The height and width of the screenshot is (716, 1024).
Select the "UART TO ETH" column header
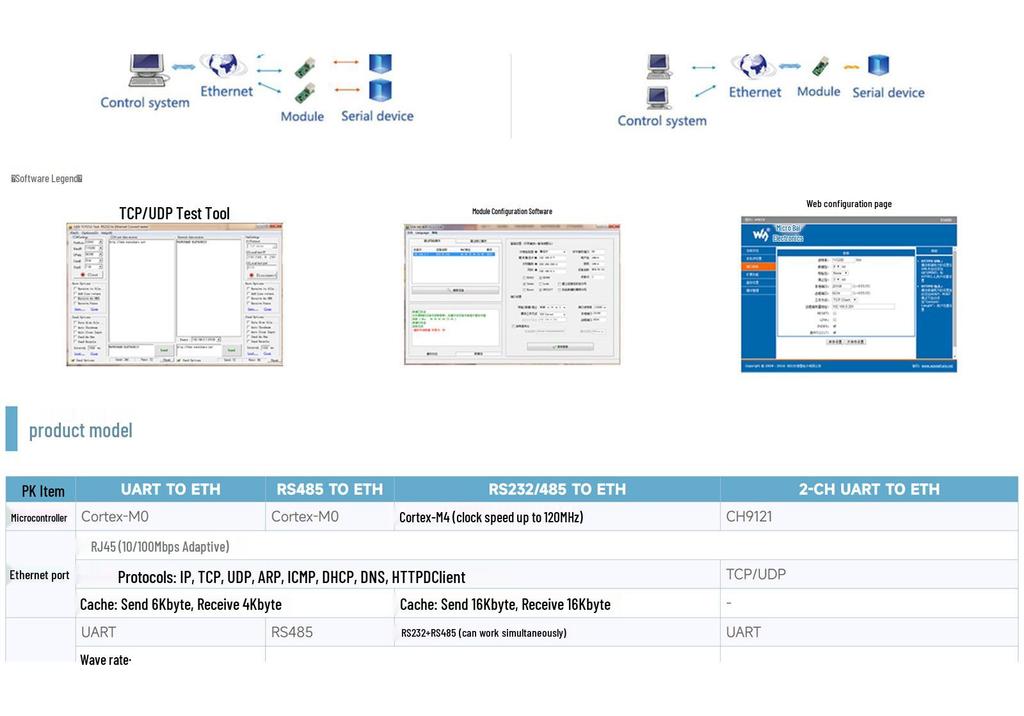point(170,489)
